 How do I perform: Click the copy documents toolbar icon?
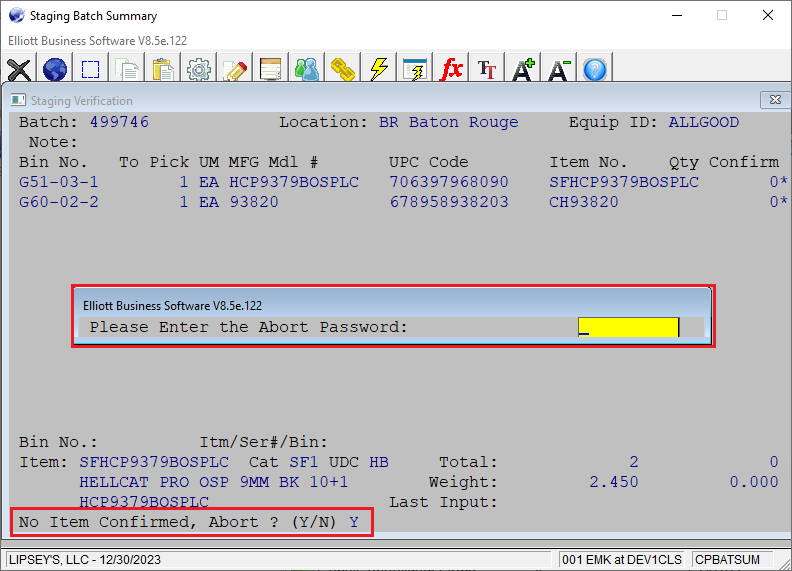coord(127,69)
